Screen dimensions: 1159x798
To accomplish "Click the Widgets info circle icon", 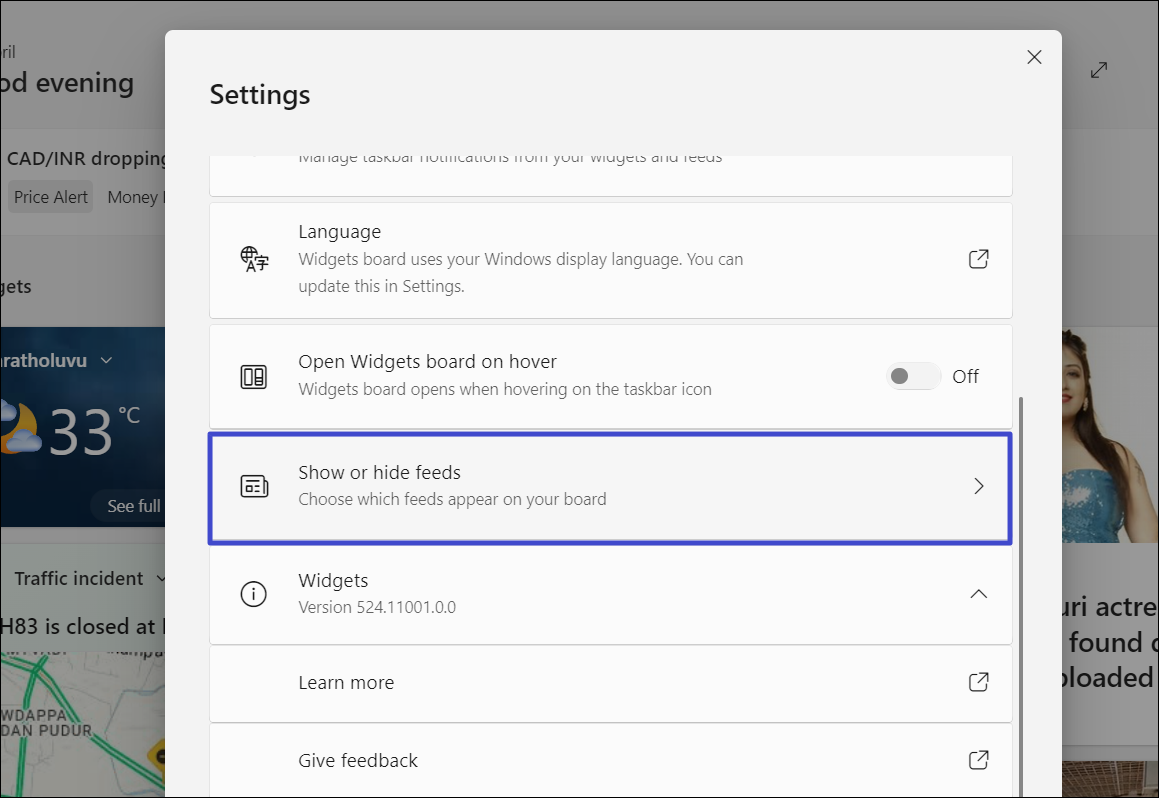I will (x=254, y=594).
